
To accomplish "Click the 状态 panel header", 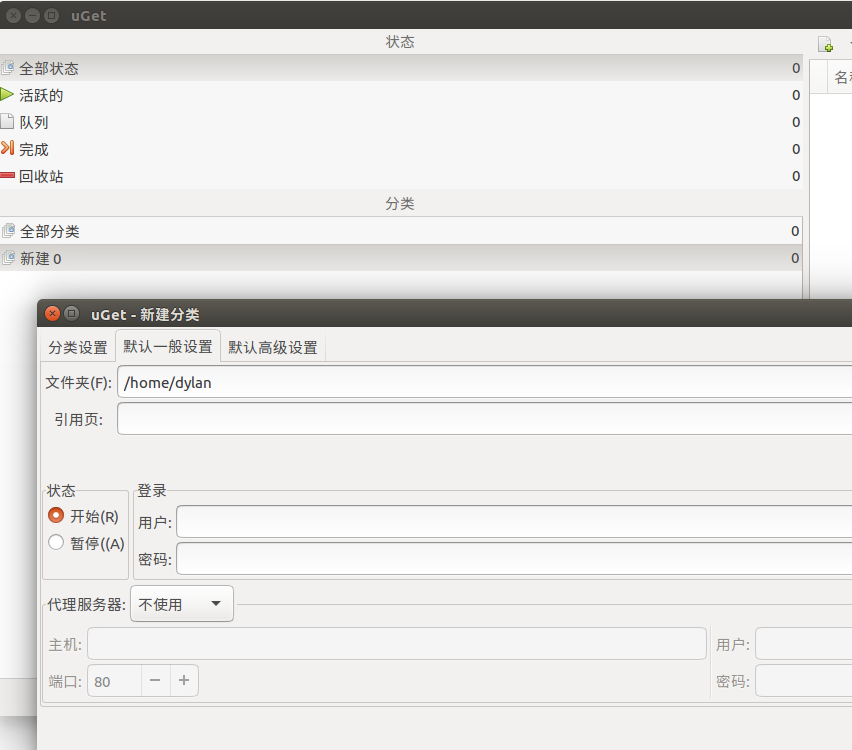I will coord(400,42).
